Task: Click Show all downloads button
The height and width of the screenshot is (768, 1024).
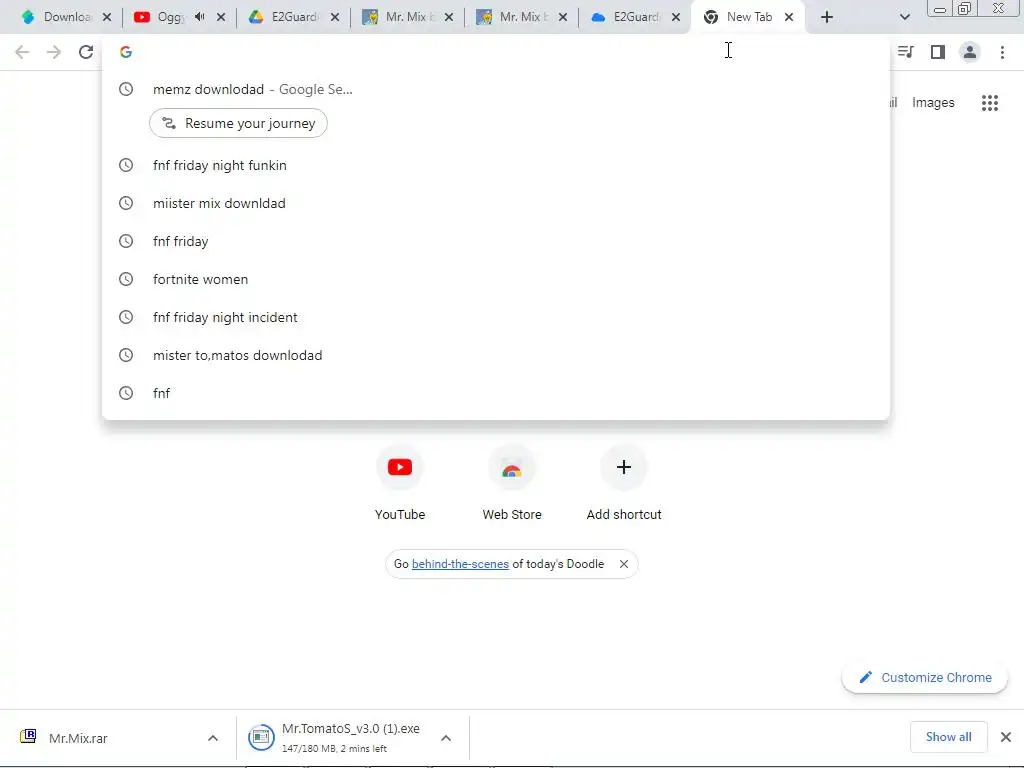Action: coord(948,737)
